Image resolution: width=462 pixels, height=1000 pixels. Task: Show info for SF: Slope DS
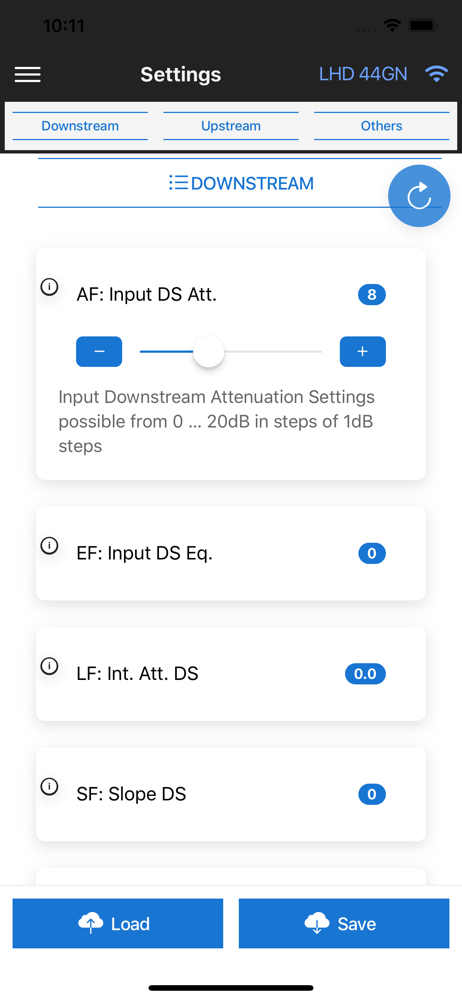coord(49,787)
